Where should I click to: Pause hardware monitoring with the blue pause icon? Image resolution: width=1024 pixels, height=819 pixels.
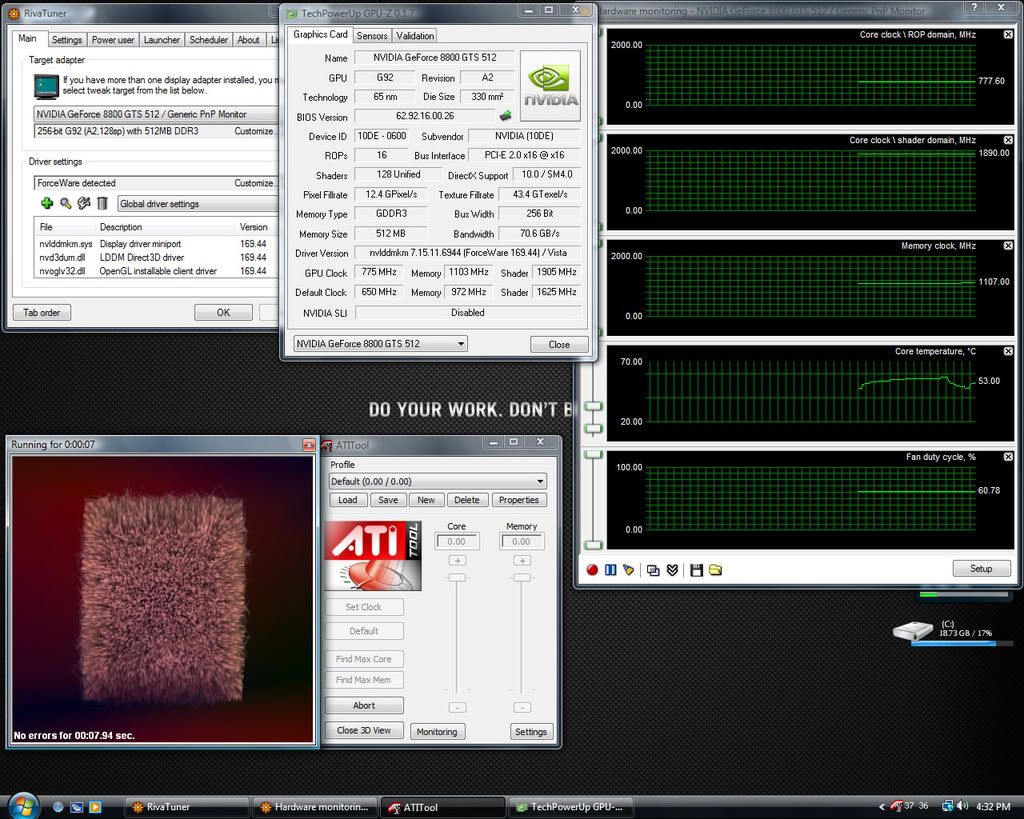(611, 570)
